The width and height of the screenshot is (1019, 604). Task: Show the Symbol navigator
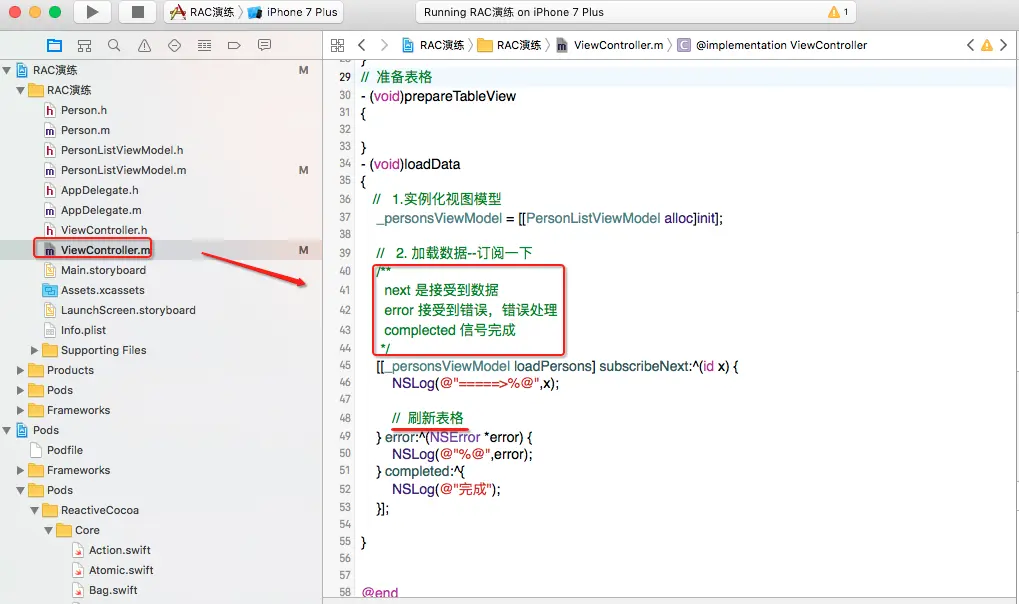84,46
